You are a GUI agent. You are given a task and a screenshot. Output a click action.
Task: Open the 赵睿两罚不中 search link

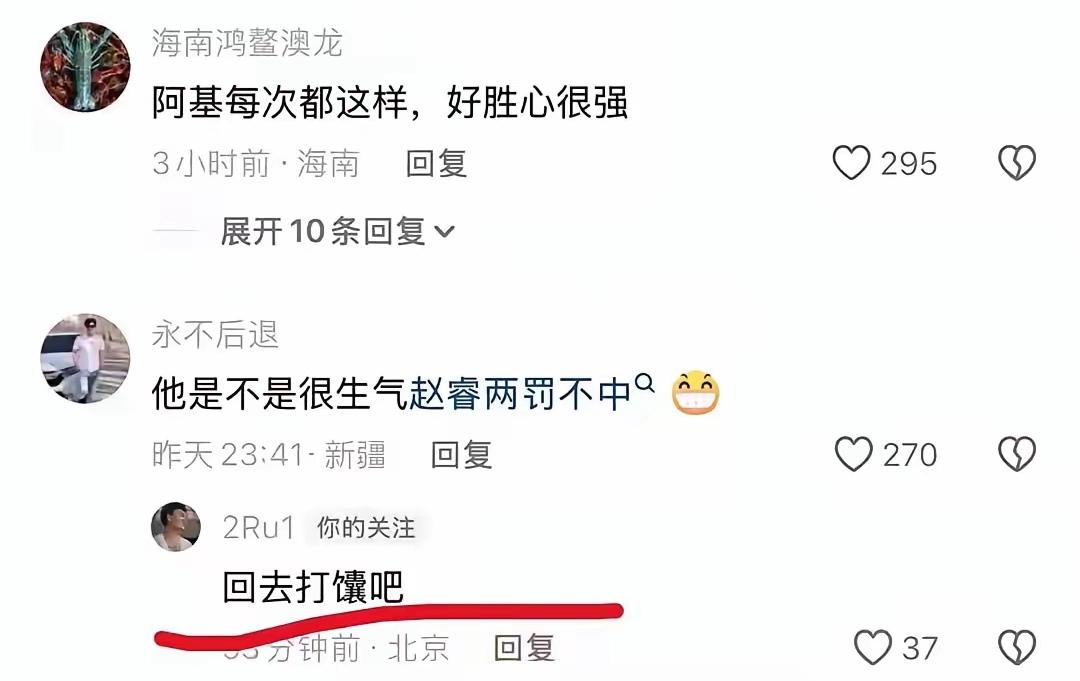click(521, 394)
